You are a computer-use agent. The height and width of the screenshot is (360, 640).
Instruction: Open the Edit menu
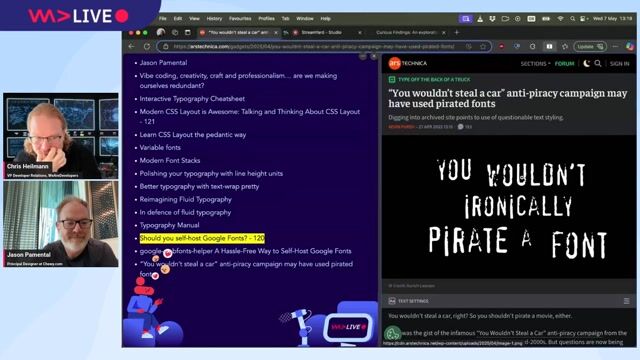click(x=178, y=19)
